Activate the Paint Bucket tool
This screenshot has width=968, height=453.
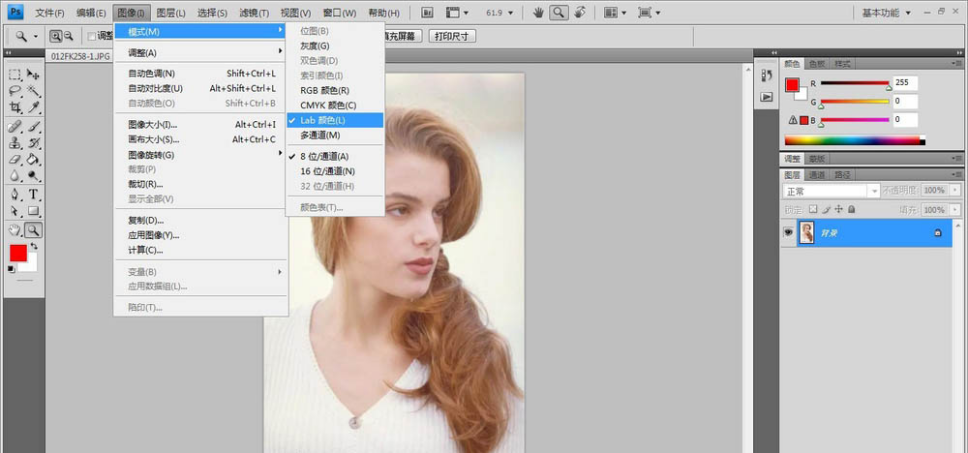coord(33,159)
